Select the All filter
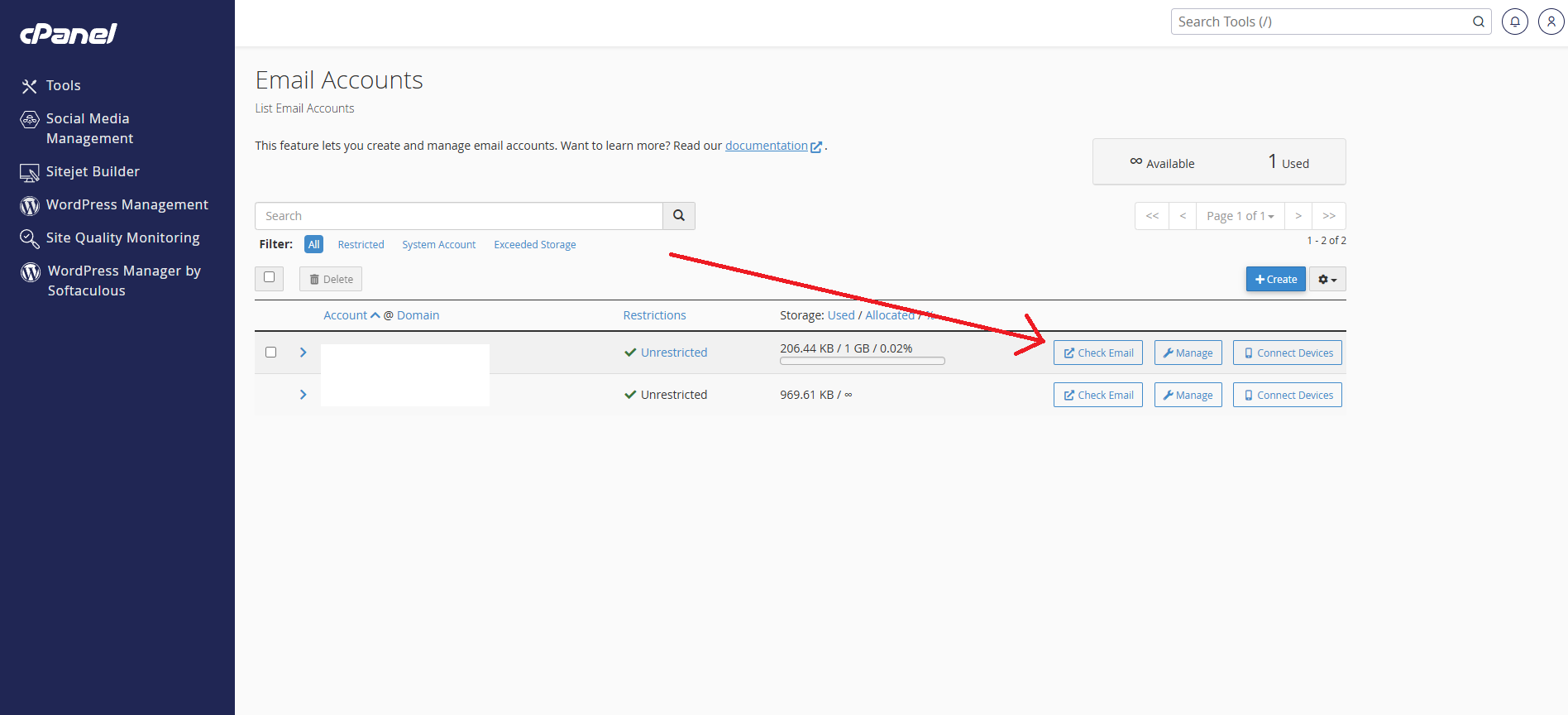 [313, 244]
